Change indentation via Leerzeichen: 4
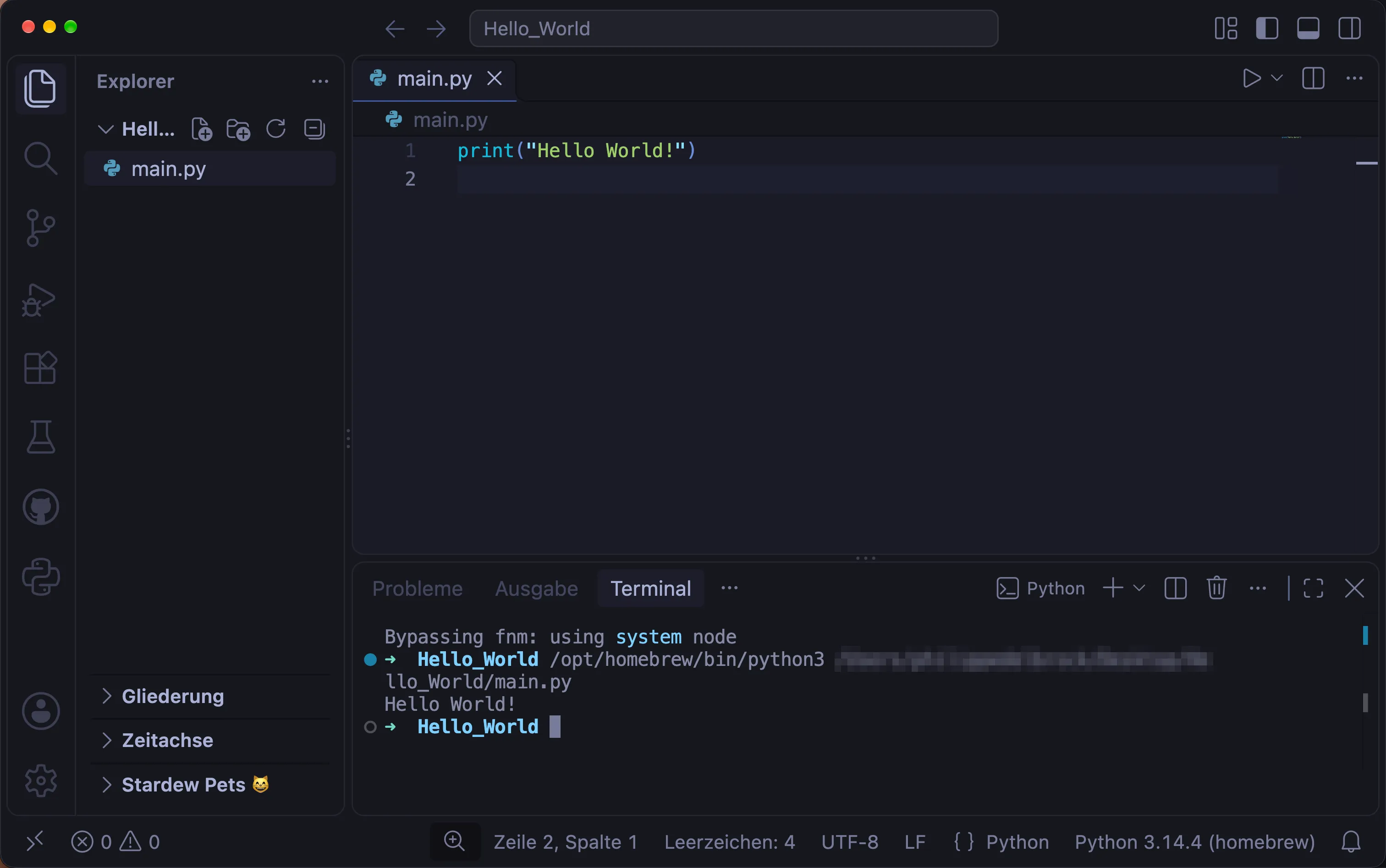This screenshot has width=1386, height=868. click(x=730, y=842)
